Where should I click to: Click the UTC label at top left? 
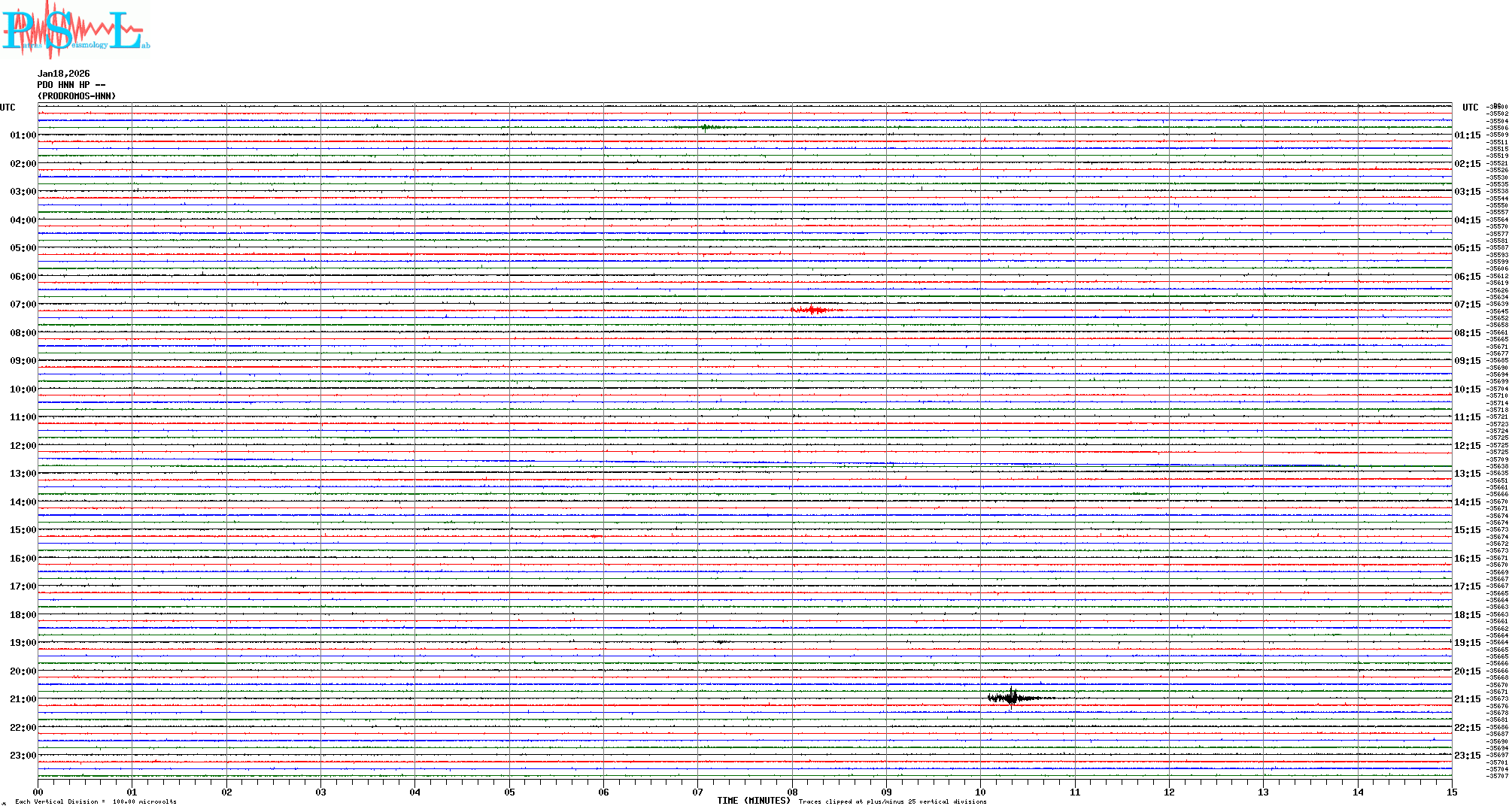(8, 108)
